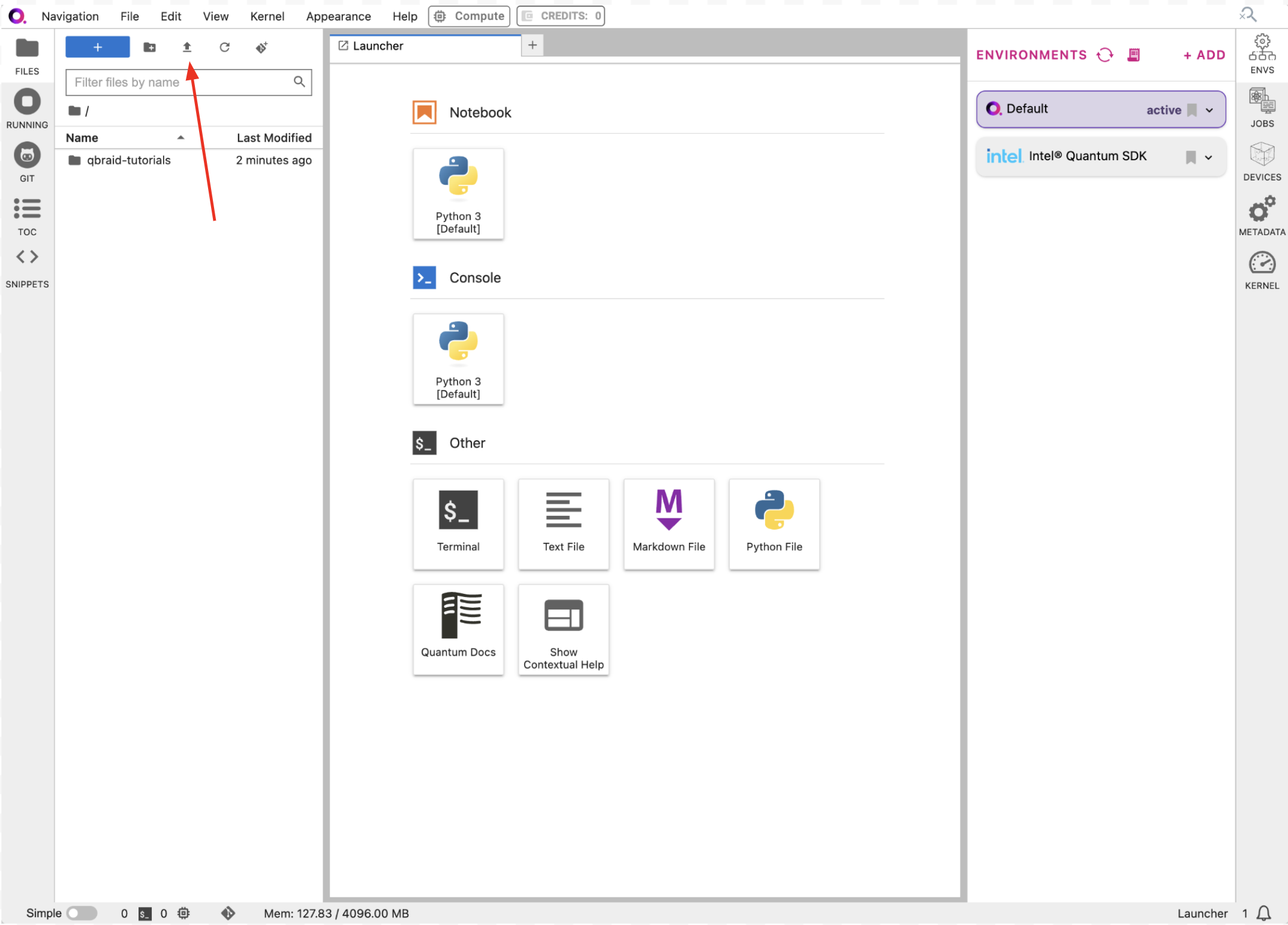Click the terminals count icon in status bar
The image size is (1288, 925).
click(x=145, y=914)
